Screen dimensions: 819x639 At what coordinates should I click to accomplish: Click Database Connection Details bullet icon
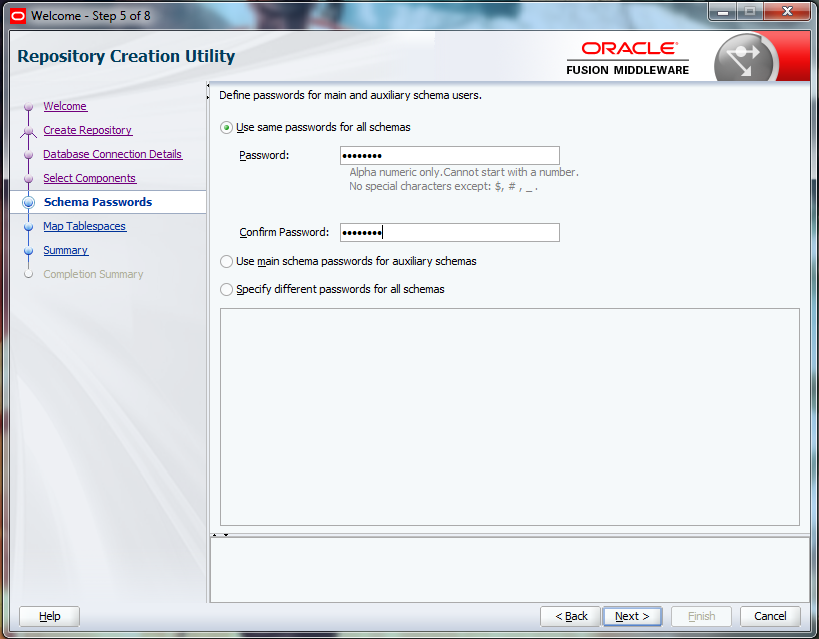point(29,155)
